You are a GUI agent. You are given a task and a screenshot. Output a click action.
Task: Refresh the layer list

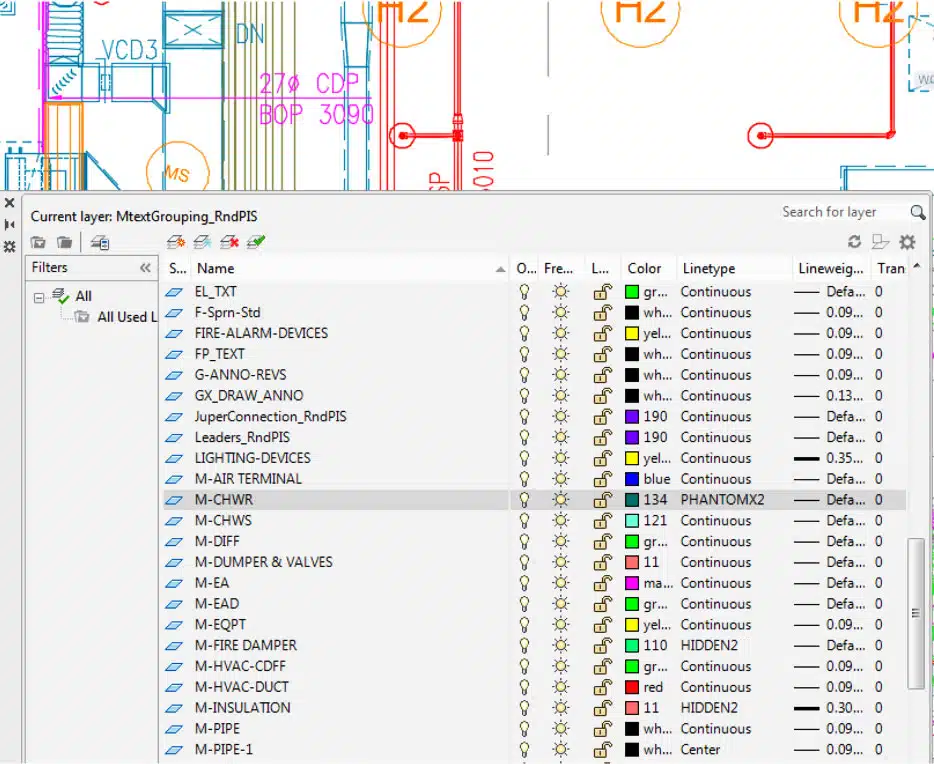[x=854, y=242]
